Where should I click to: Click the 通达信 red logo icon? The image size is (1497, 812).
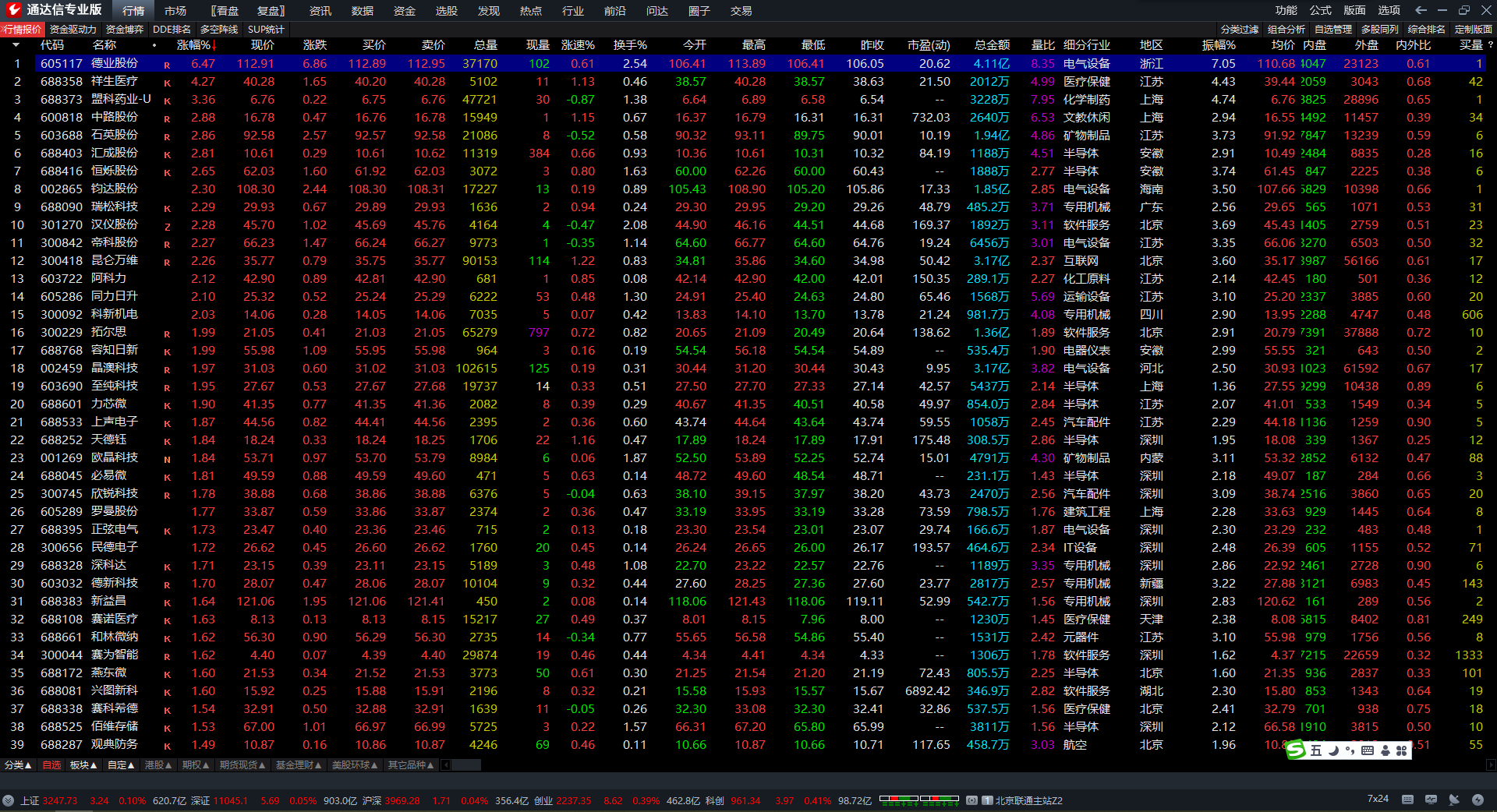coord(13,10)
